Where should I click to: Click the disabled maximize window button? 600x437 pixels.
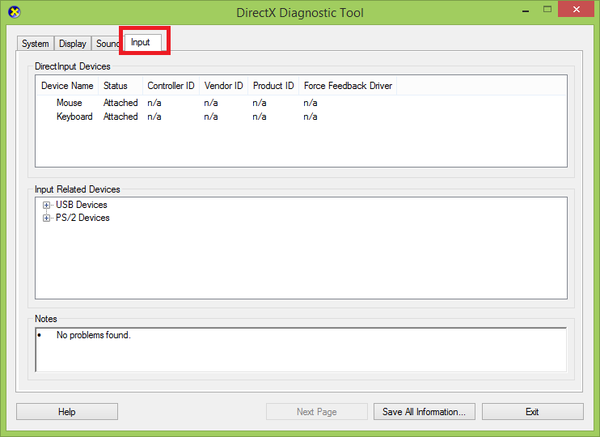pyautogui.click(x=548, y=9)
